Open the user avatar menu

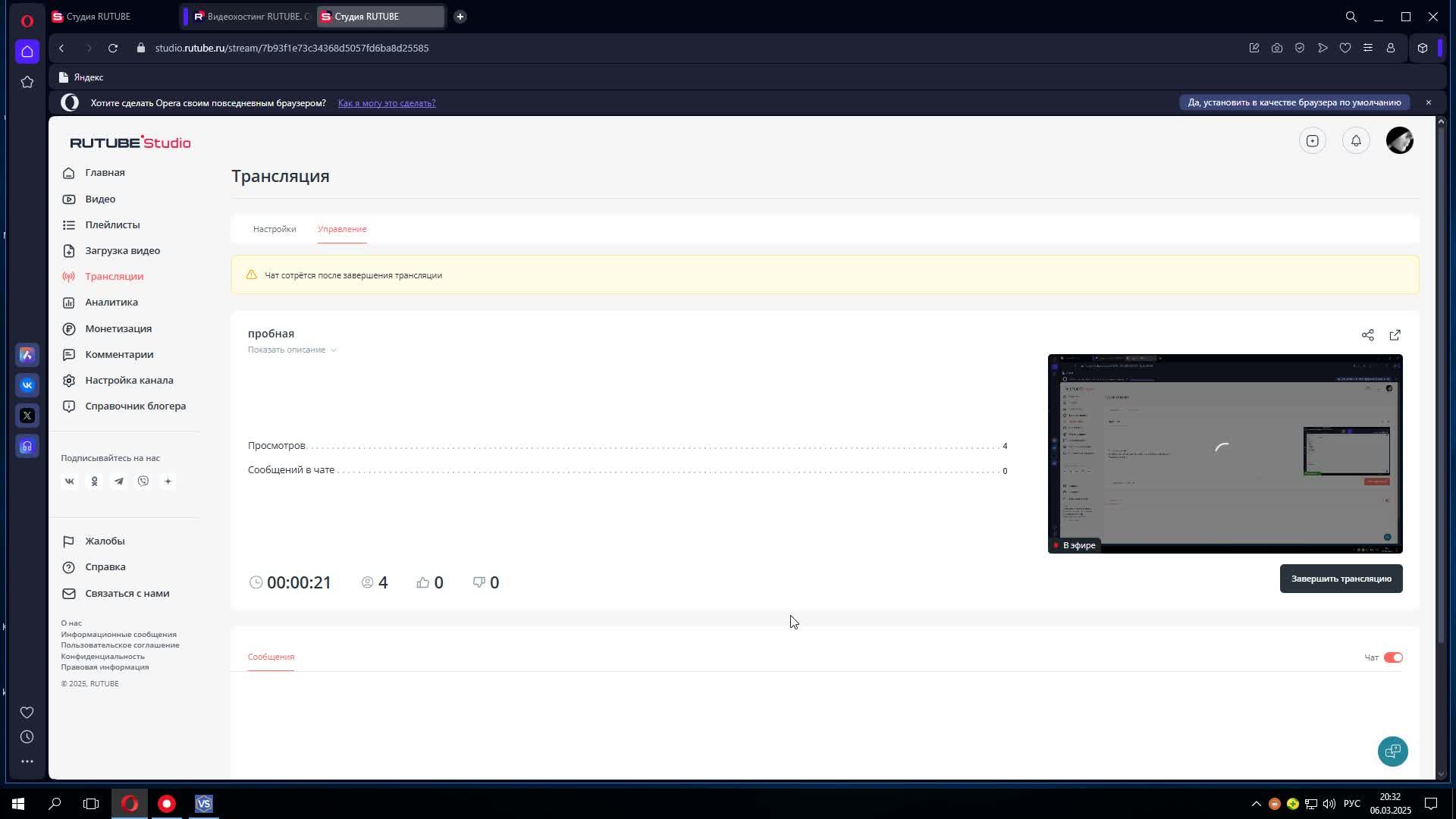coord(1399,141)
